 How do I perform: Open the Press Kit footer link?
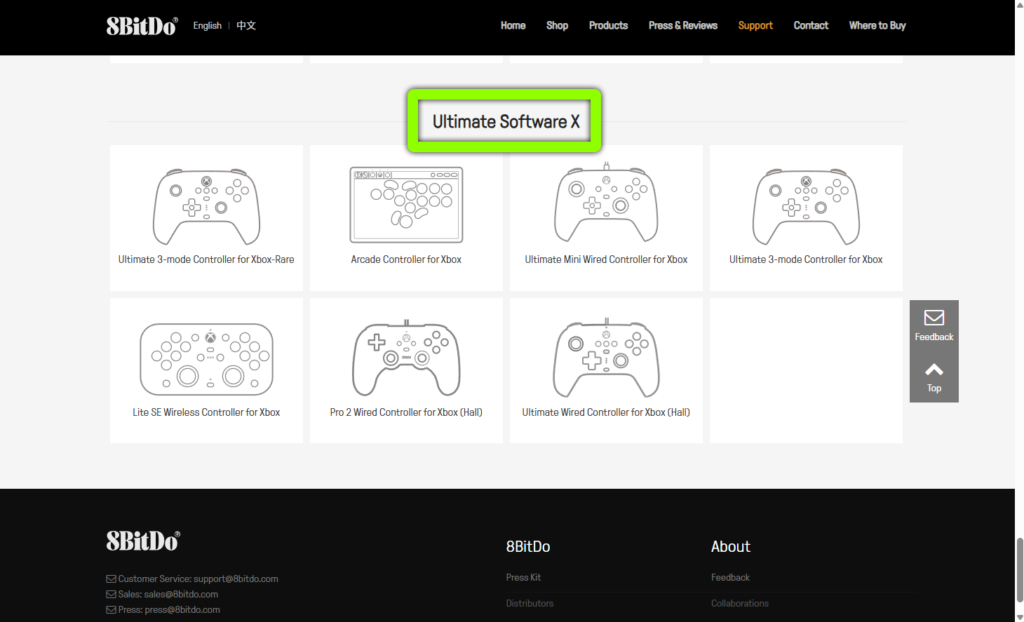click(x=523, y=578)
